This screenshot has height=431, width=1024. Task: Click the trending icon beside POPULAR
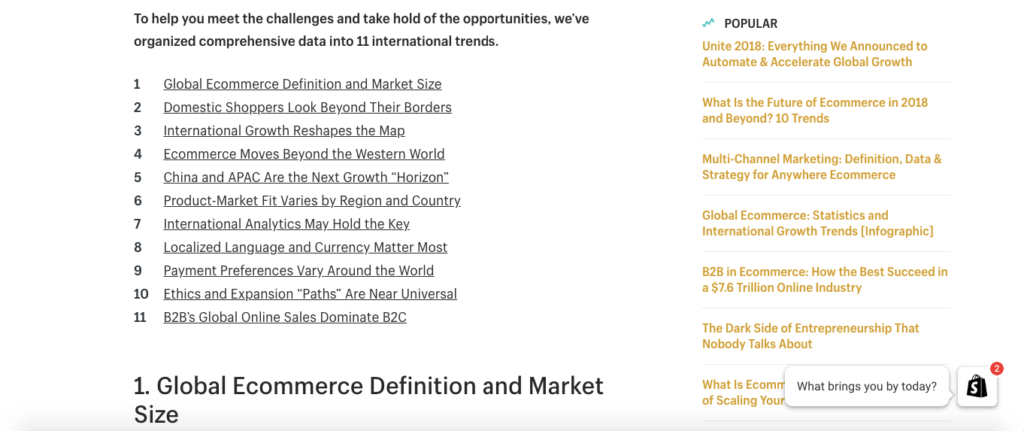coord(709,24)
